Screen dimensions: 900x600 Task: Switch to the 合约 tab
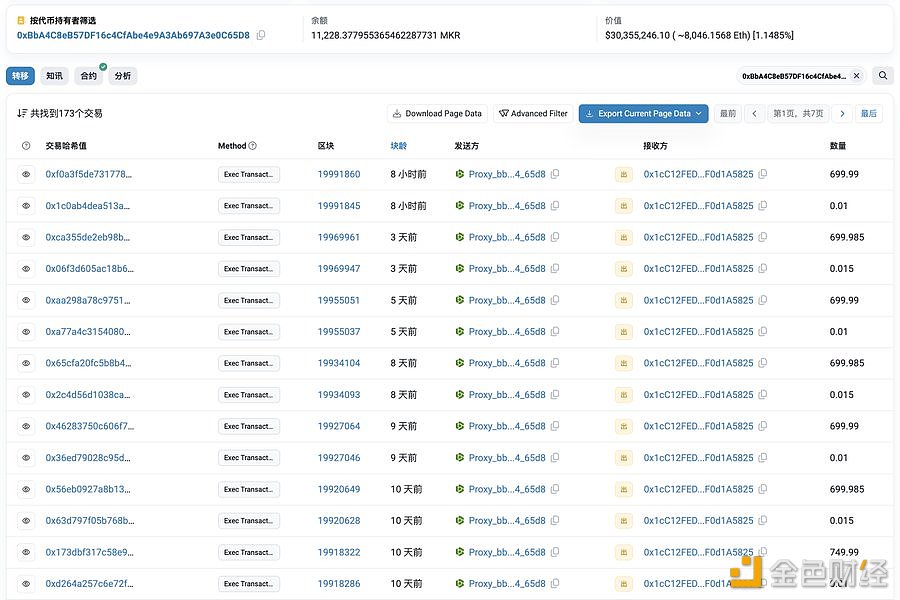[x=89, y=76]
